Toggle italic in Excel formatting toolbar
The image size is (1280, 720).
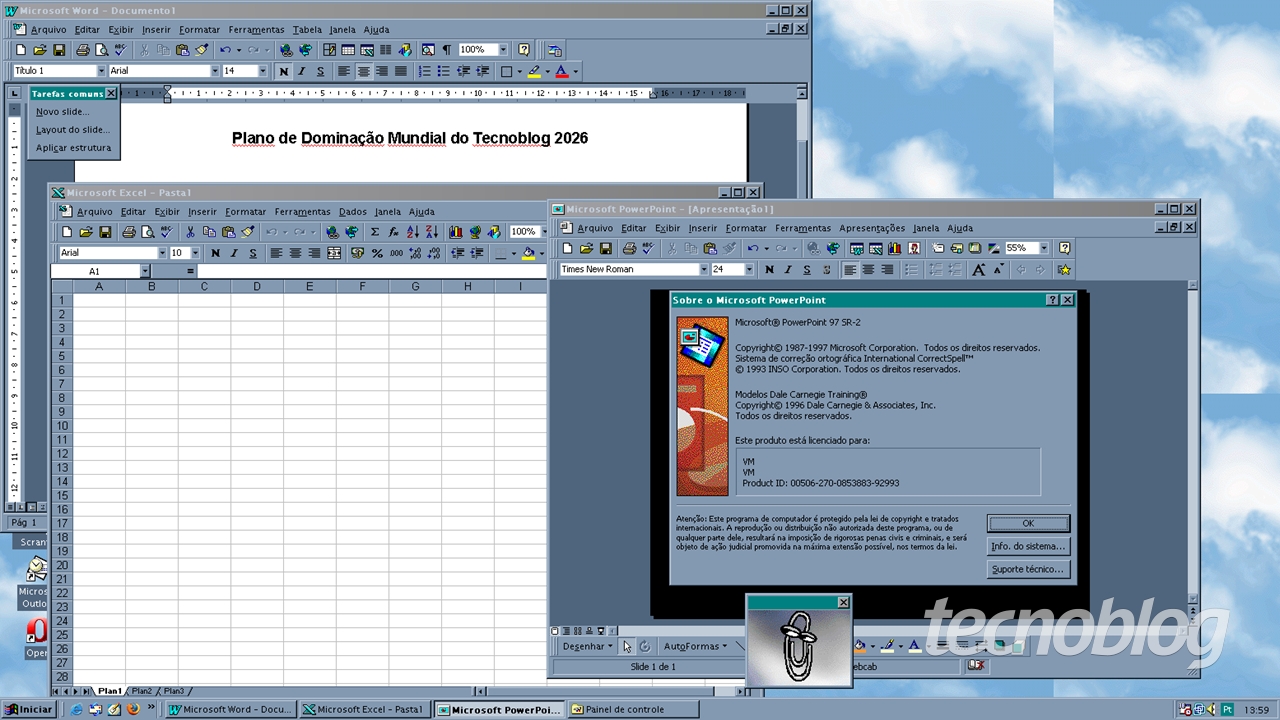[x=234, y=253]
